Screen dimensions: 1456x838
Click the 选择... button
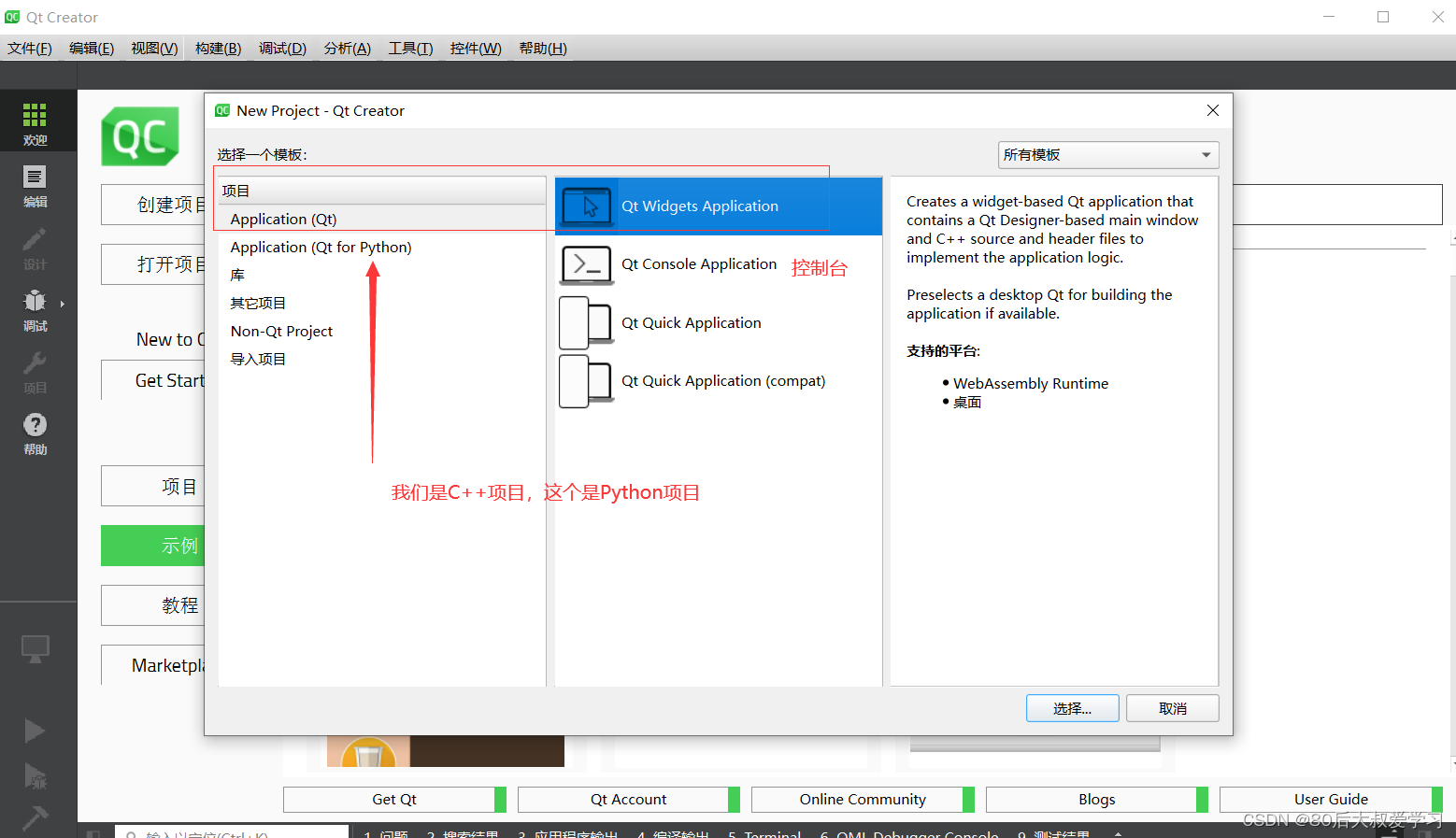tap(1072, 708)
